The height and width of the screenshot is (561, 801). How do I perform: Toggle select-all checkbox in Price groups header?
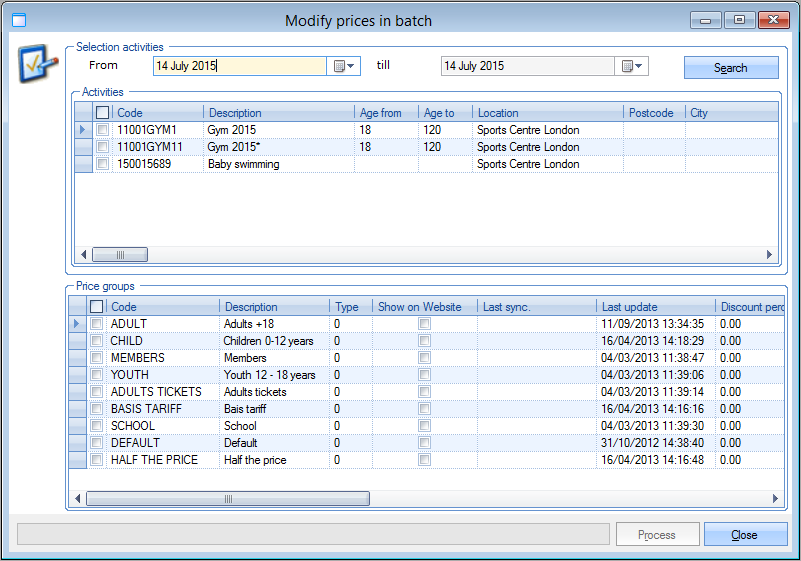(96, 307)
